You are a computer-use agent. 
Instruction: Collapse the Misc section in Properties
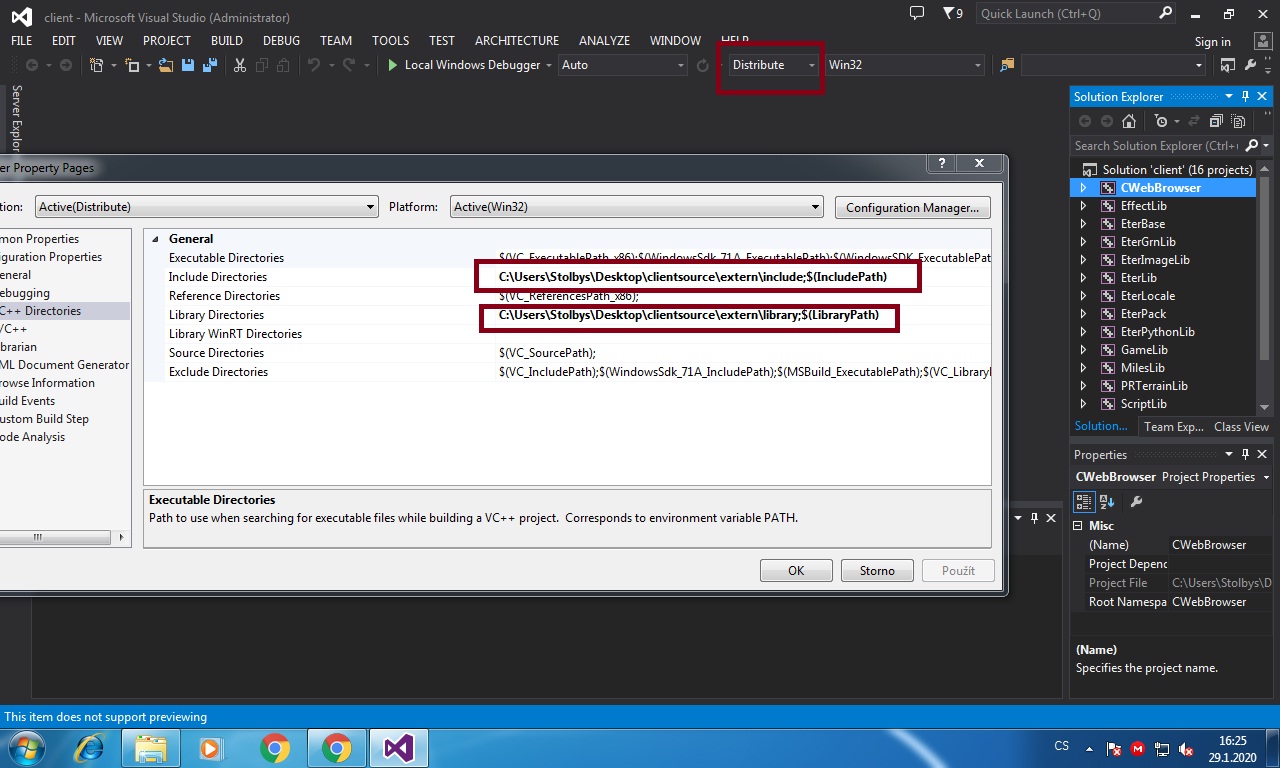(x=1078, y=526)
